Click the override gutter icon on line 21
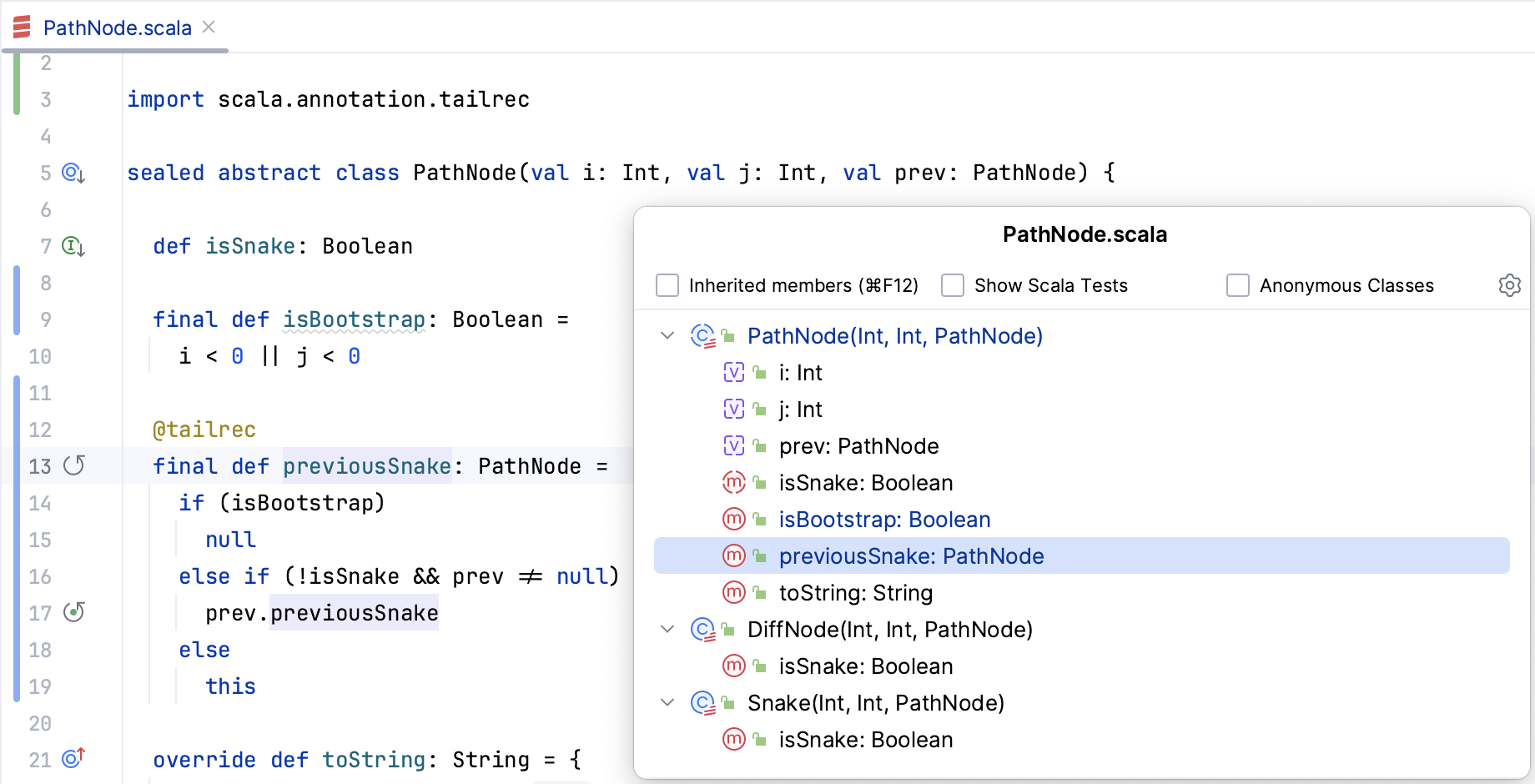This screenshot has width=1535, height=784. pyautogui.click(x=73, y=758)
